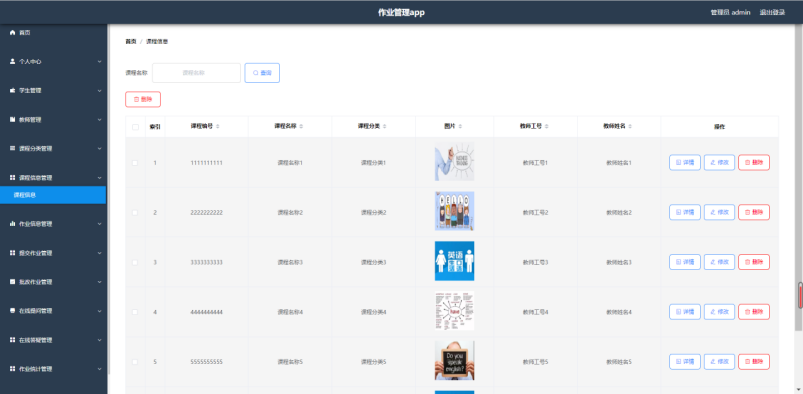Click the person icon beside 个人中心

tap(13, 61)
